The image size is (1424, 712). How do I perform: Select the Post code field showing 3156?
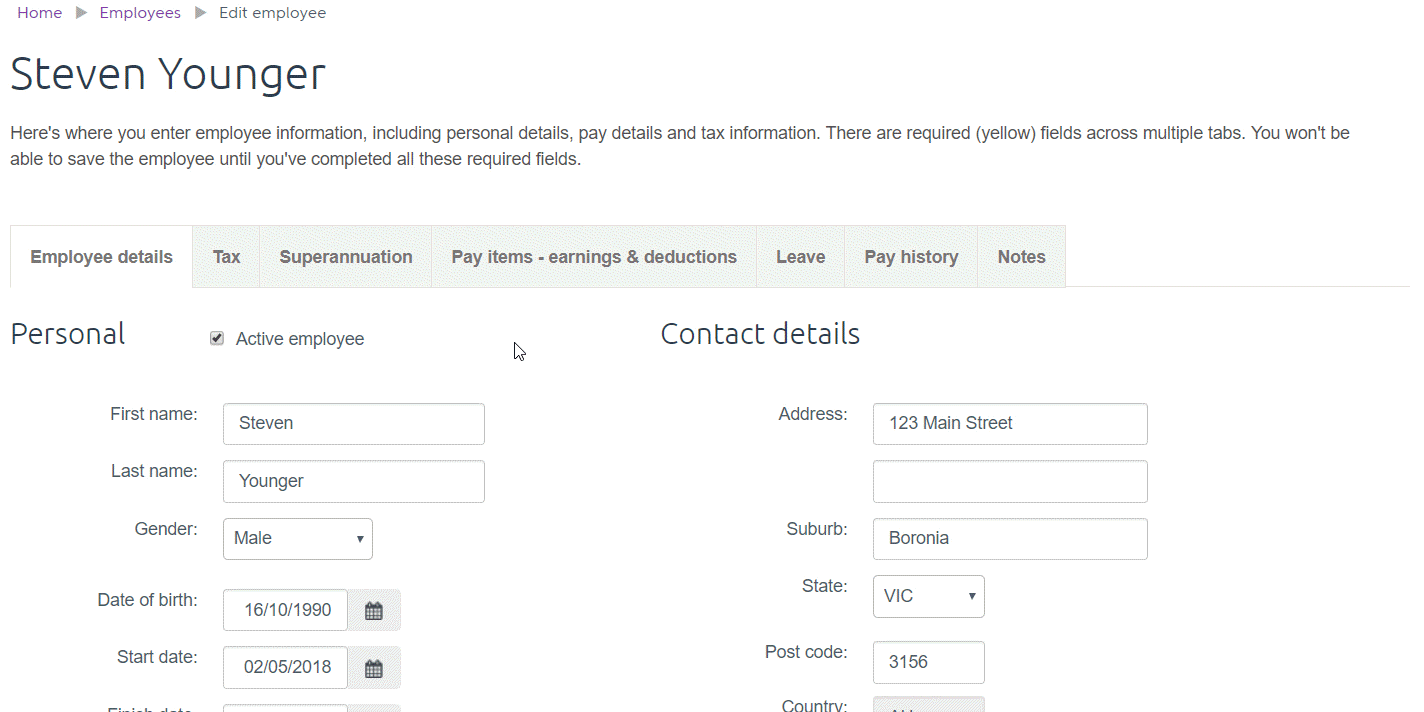coord(928,662)
